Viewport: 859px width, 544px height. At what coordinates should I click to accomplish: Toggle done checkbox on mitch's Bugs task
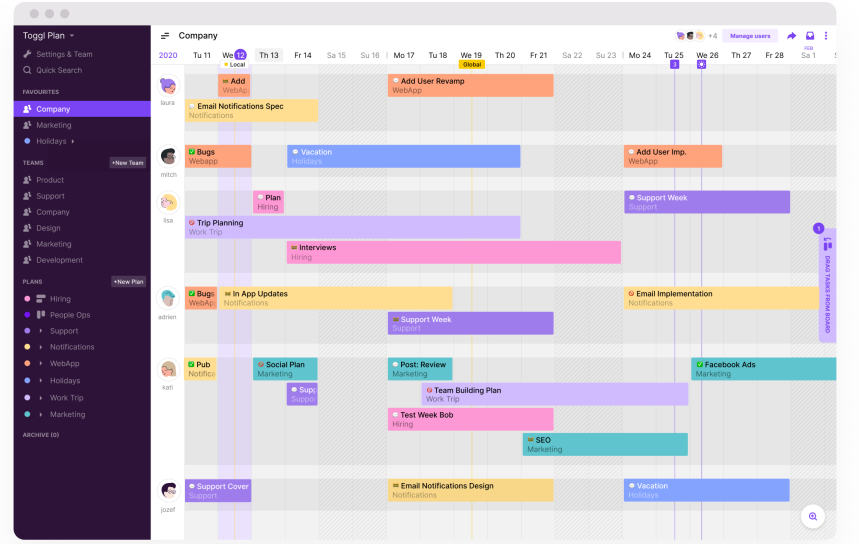click(x=192, y=152)
